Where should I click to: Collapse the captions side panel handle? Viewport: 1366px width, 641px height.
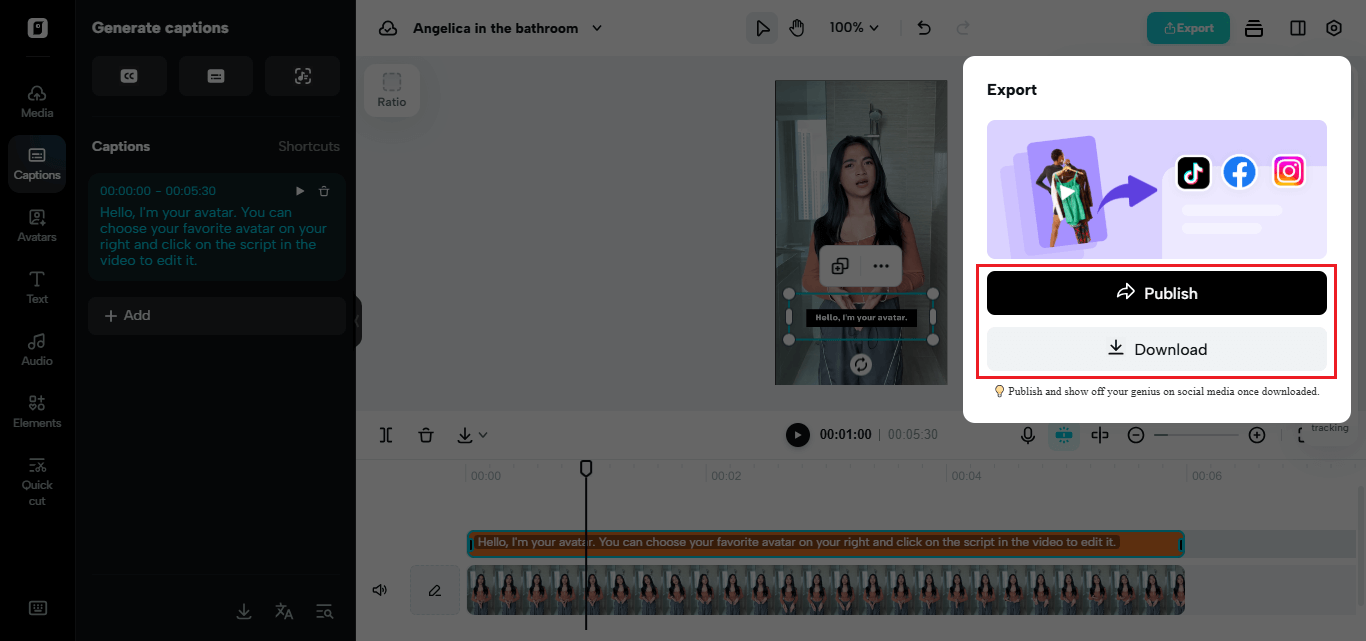coord(358,322)
